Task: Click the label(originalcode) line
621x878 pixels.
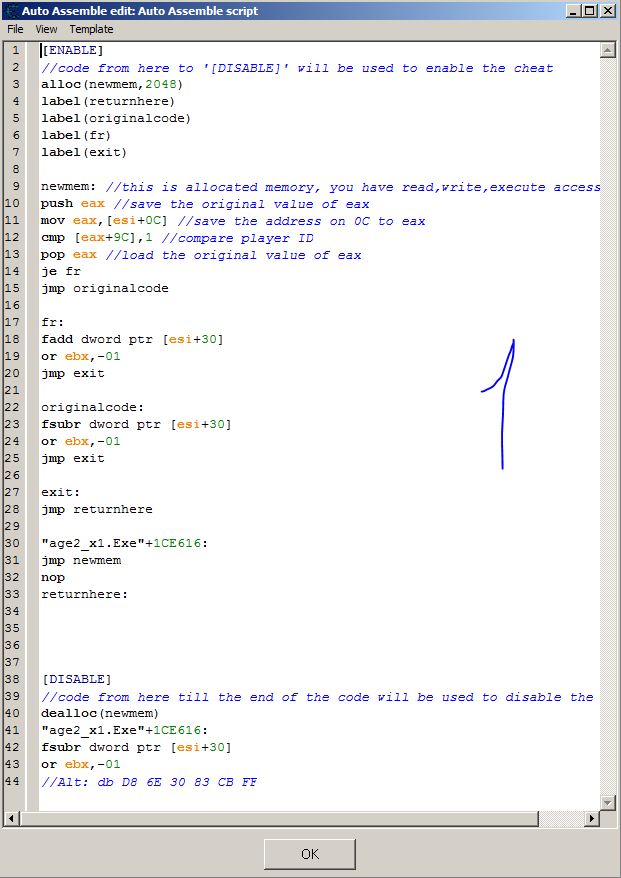Action: point(116,118)
